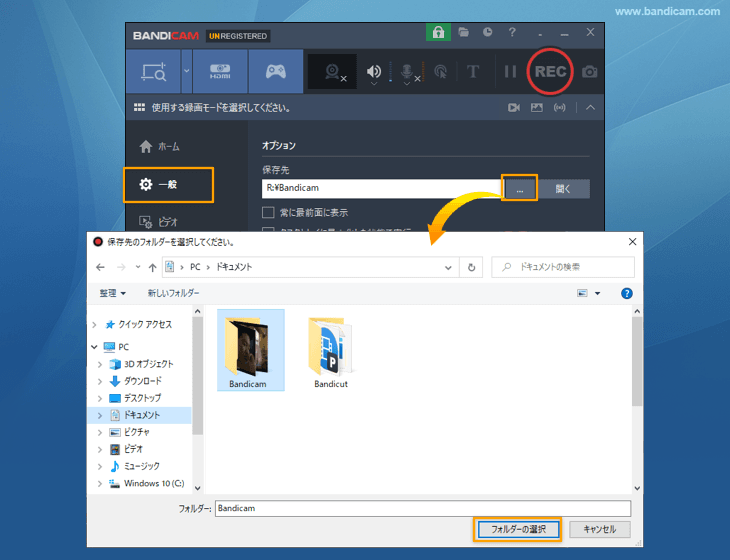Go back in the folder dialog

click(x=100, y=267)
